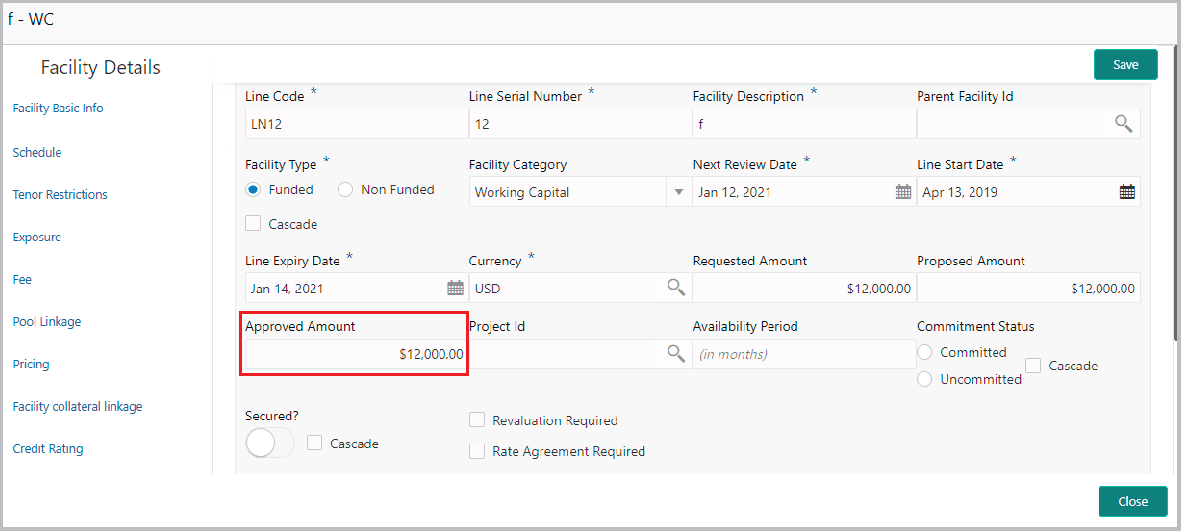Click the Approved Amount field

click(355, 354)
